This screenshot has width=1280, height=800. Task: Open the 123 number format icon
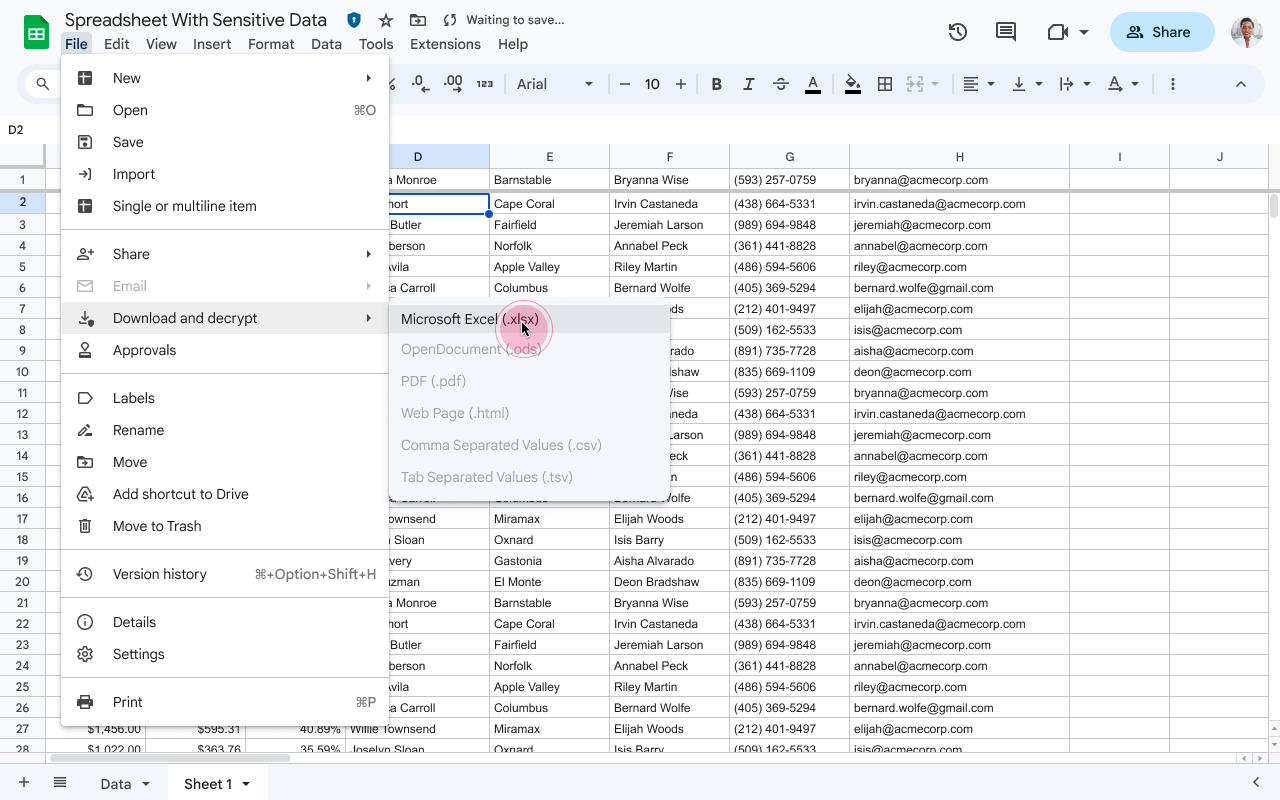(x=485, y=84)
